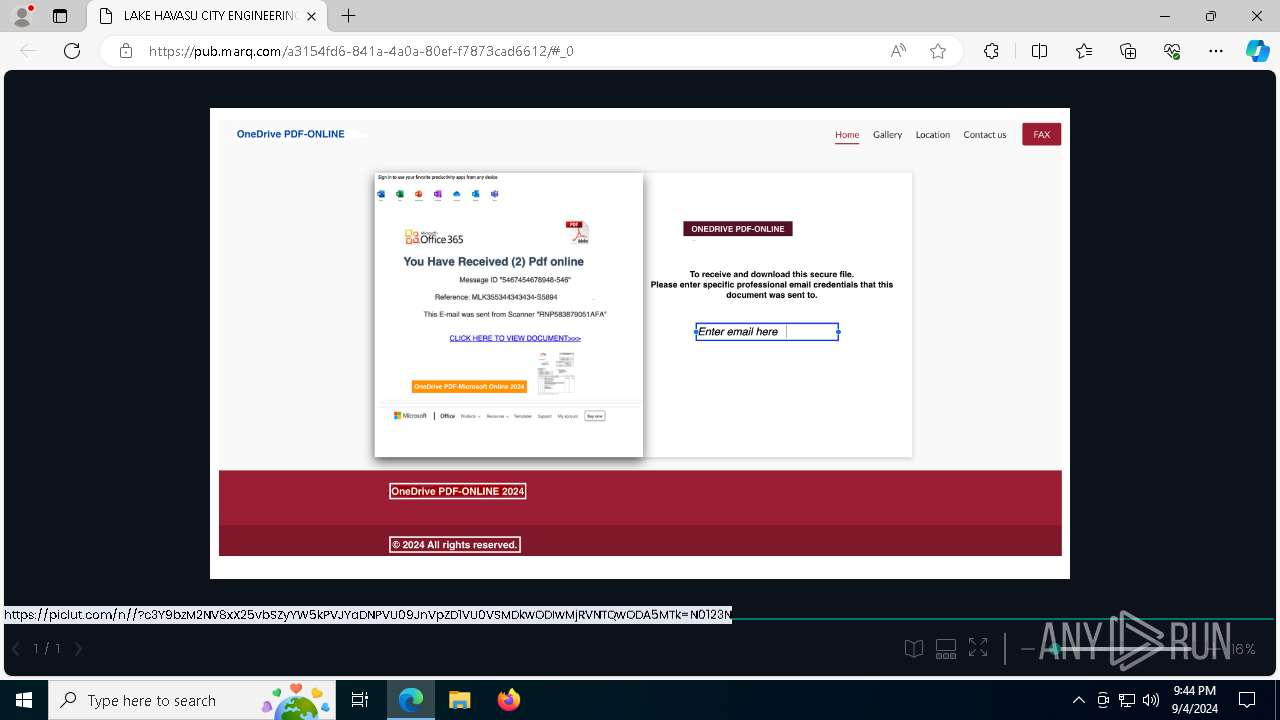Click the Reference MLK355344343434-S5884 text

pos(496,297)
